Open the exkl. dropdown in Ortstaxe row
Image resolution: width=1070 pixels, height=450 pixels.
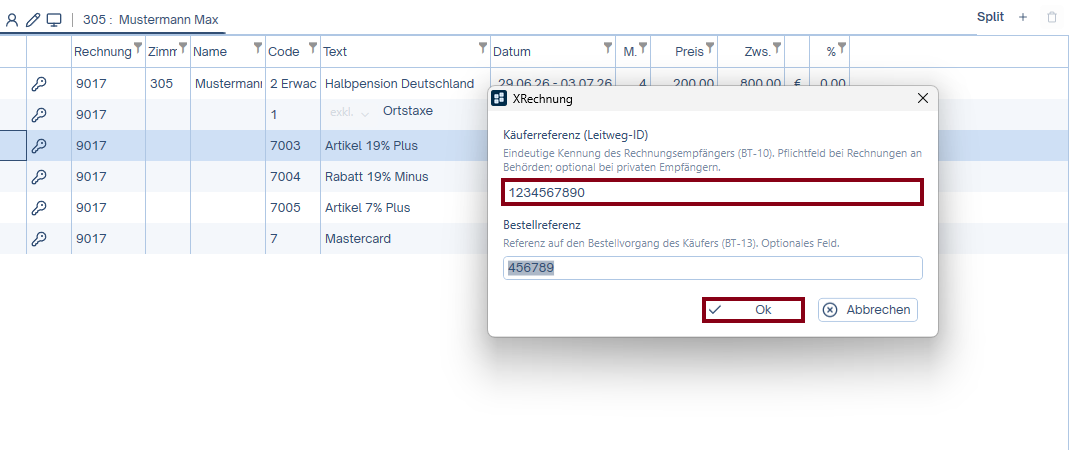[x=349, y=113]
